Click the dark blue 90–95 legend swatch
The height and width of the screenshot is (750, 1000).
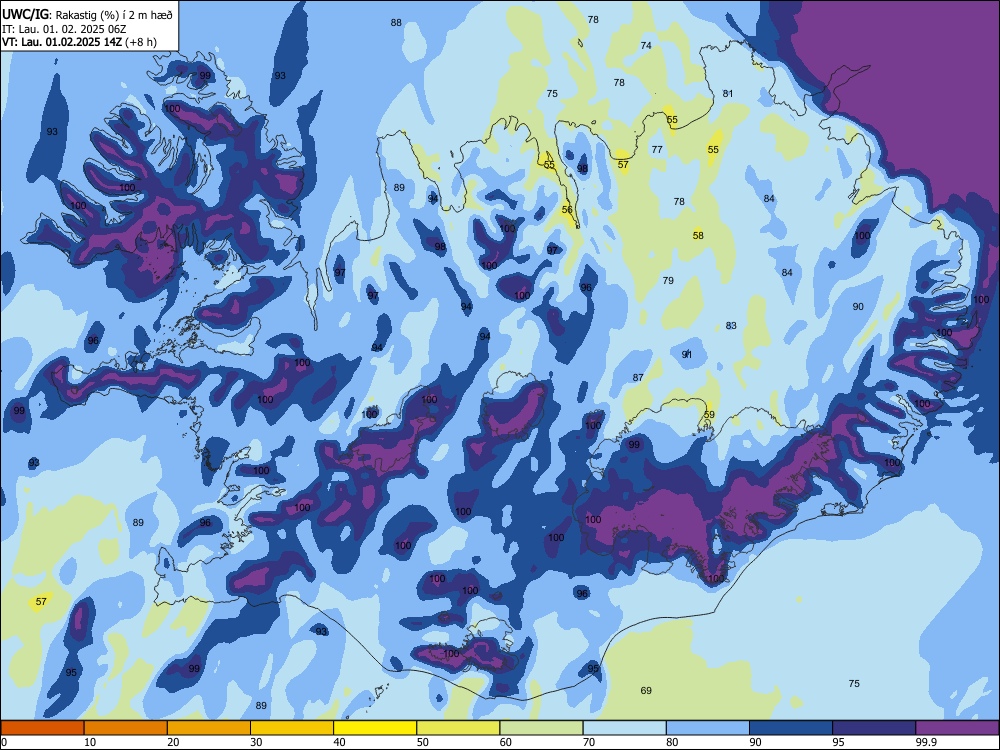pyautogui.click(x=791, y=728)
